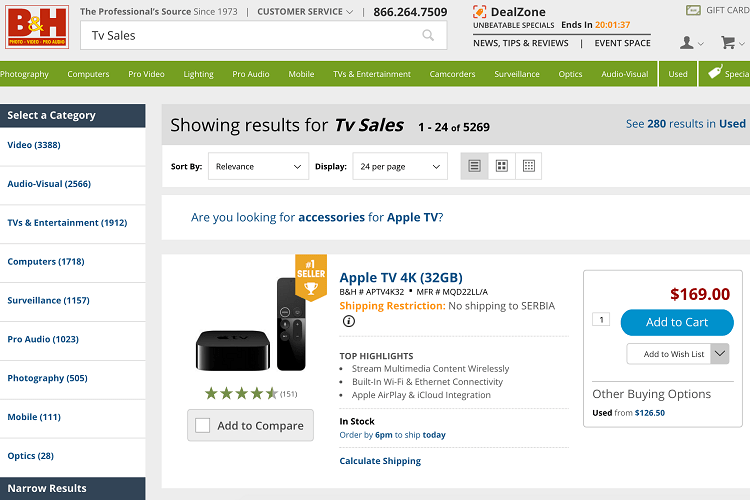Screen dimensions: 750x500
Task: Open the Camcorders menu
Action: point(452,74)
